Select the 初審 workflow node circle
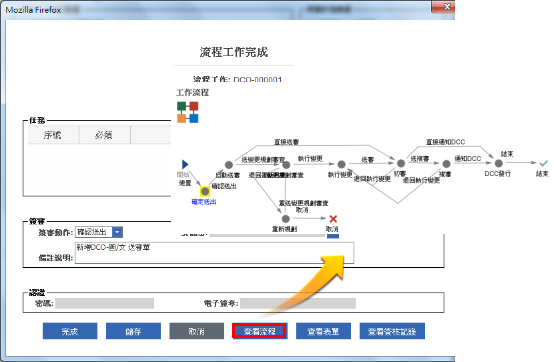Viewport: 554px width, 362px height. (x=401, y=164)
